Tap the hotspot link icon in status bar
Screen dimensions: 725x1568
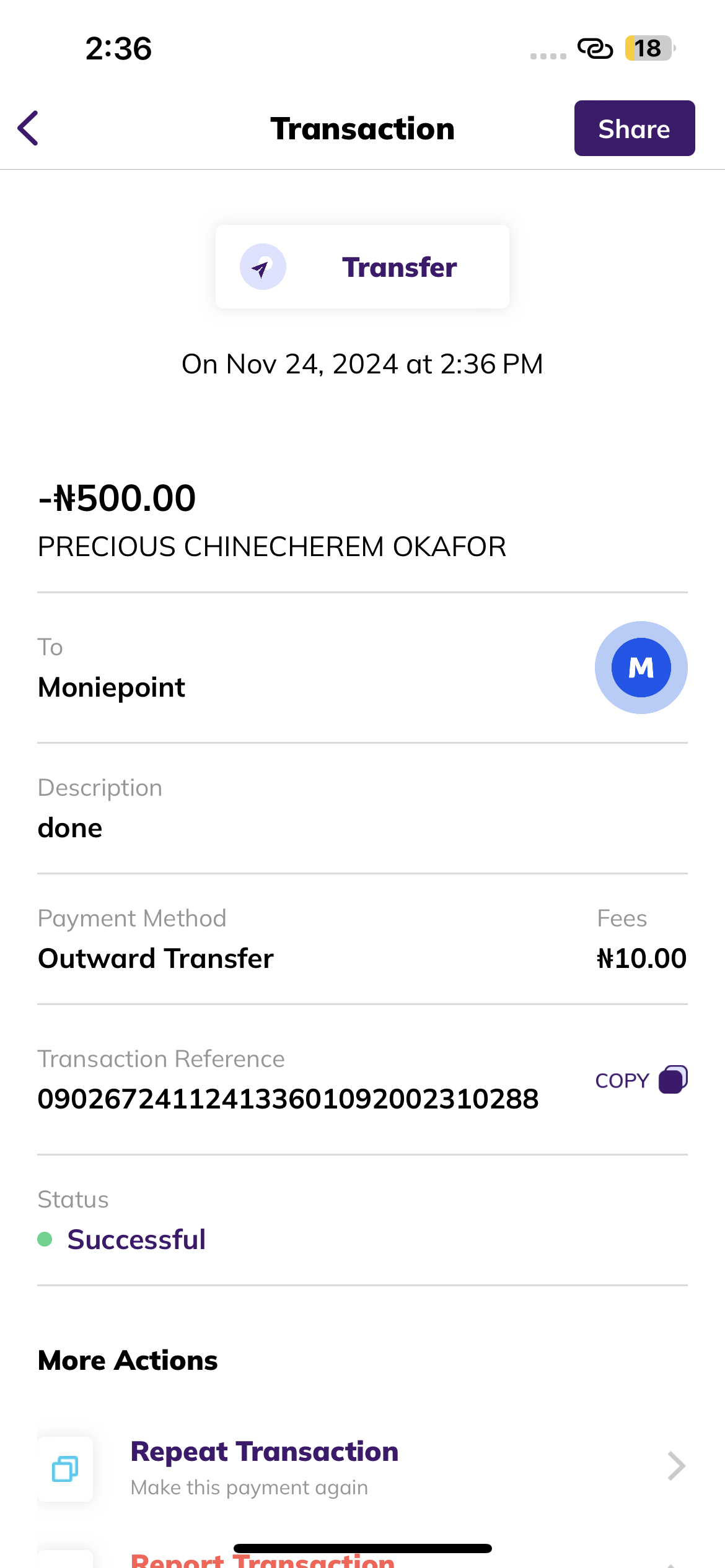(x=595, y=48)
